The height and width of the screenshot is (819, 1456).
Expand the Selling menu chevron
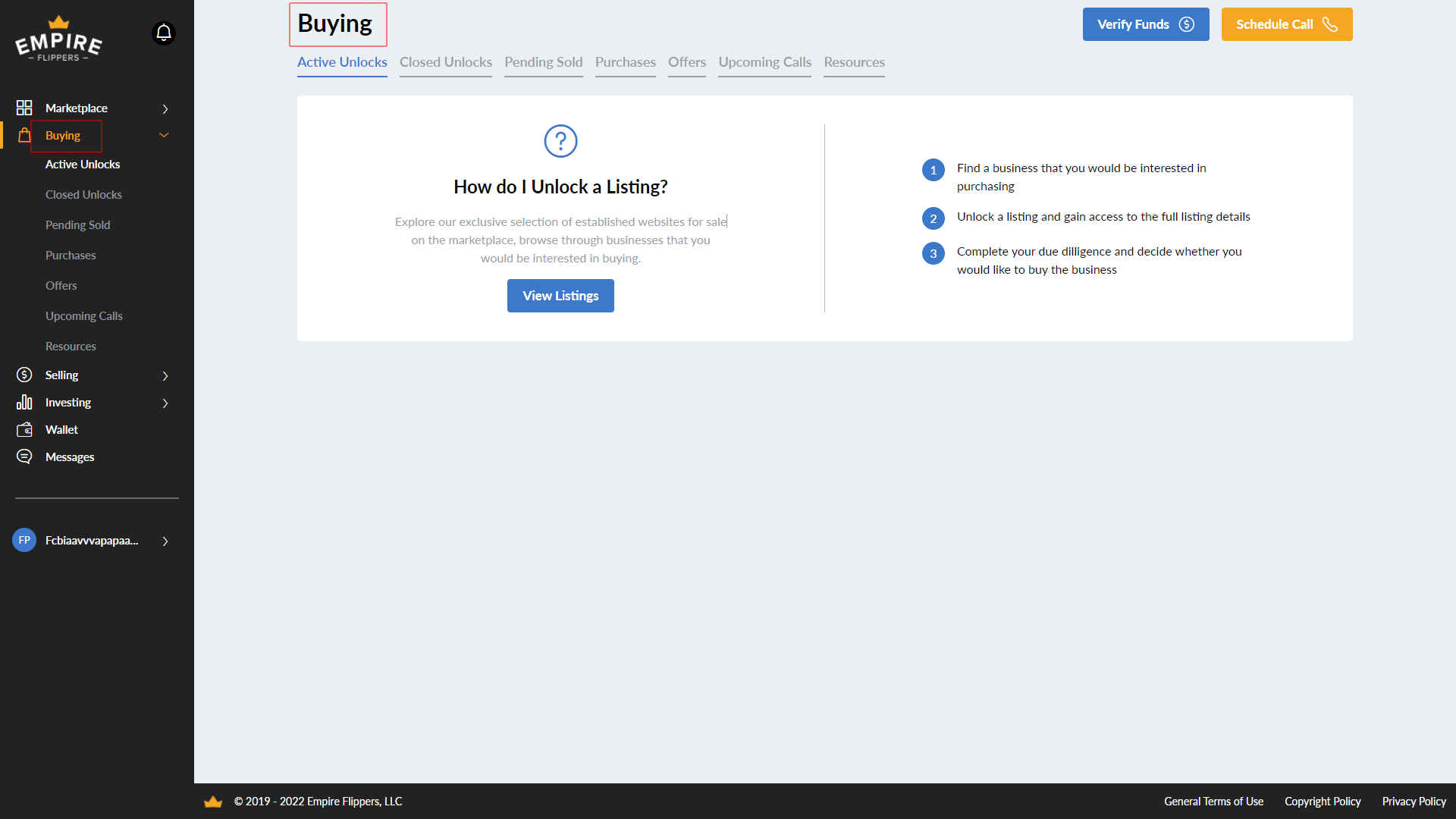tap(165, 375)
